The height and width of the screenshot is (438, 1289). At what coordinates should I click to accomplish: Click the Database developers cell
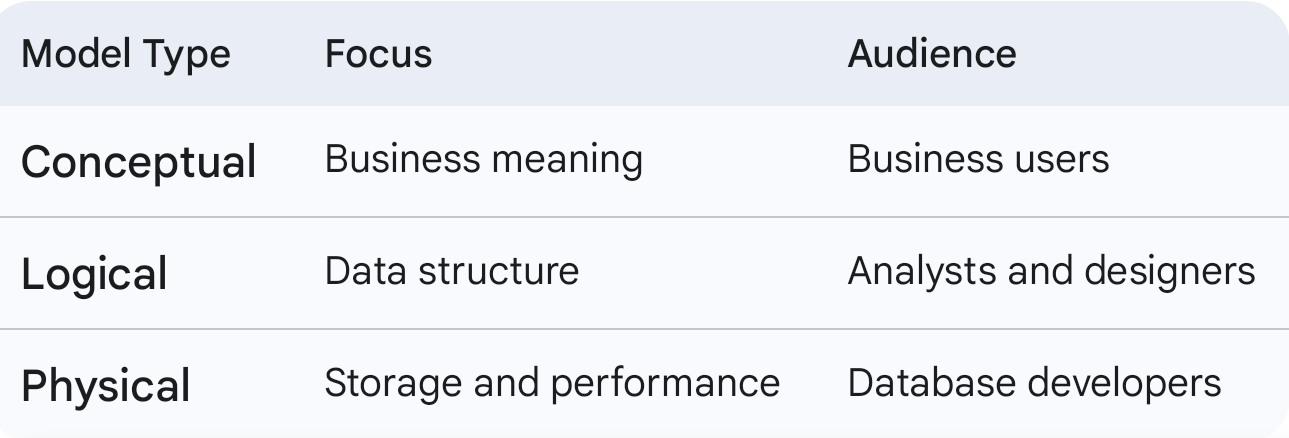click(x=1035, y=383)
